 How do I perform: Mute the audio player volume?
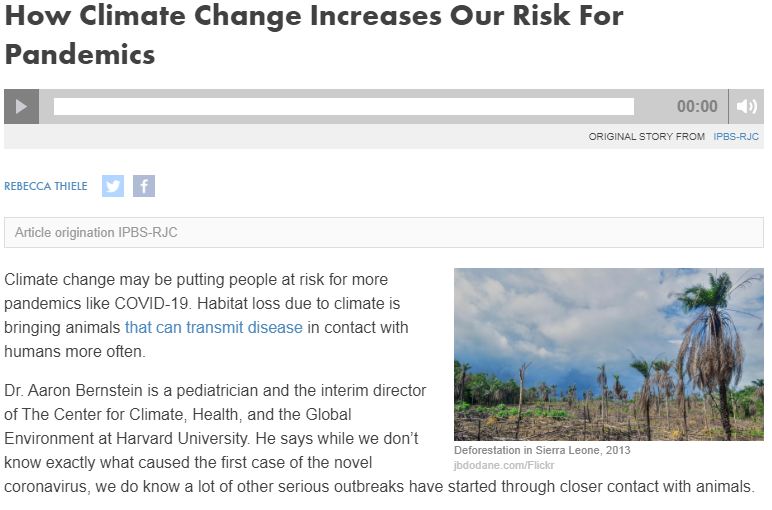(746, 106)
